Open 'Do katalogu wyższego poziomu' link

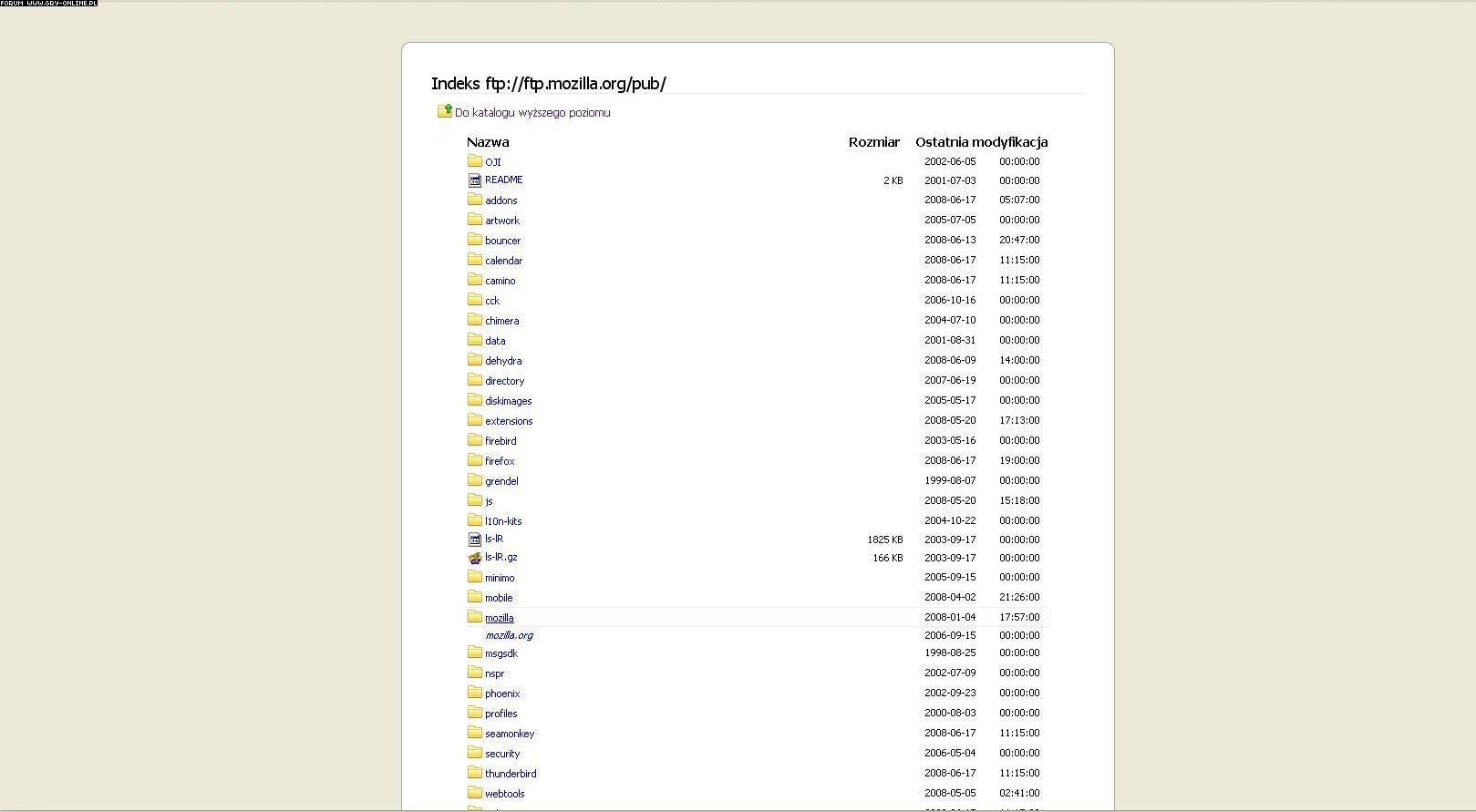(x=532, y=113)
